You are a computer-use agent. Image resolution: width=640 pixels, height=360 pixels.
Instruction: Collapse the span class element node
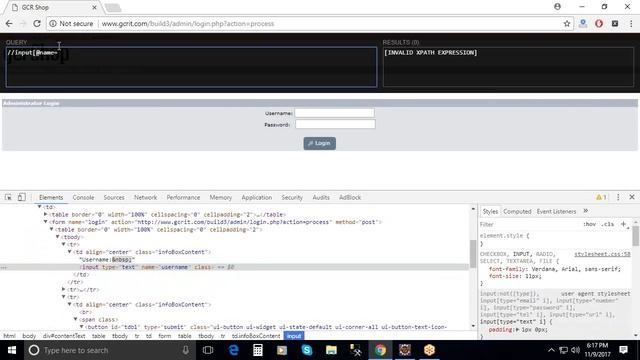pos(76,319)
